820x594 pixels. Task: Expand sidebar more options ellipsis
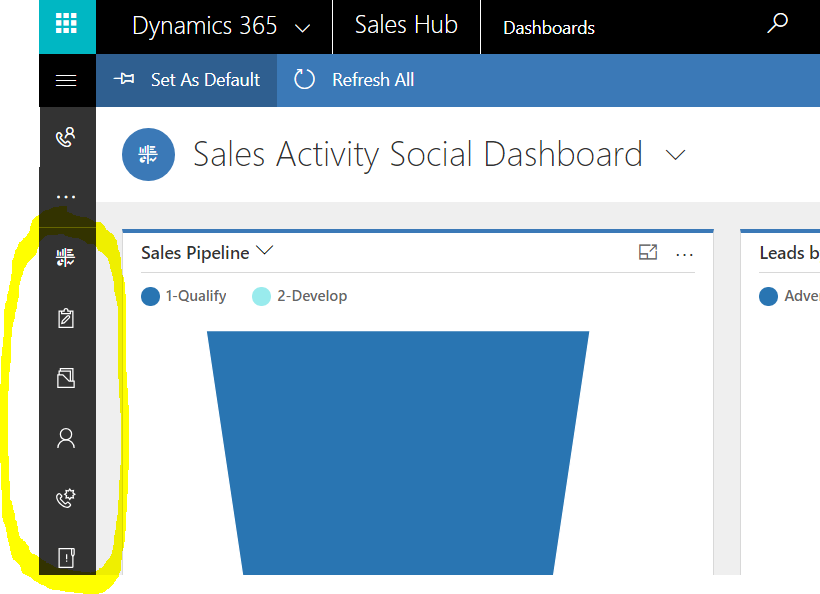coord(66,197)
